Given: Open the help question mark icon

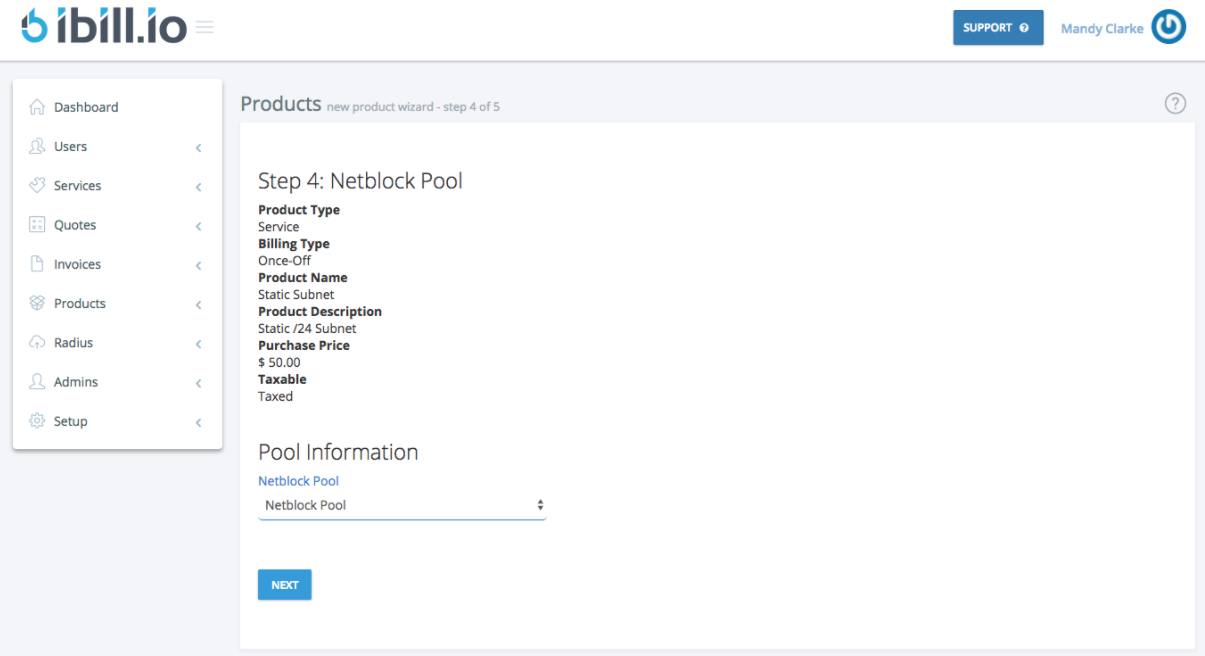Looking at the screenshot, I should pyautogui.click(x=1175, y=103).
